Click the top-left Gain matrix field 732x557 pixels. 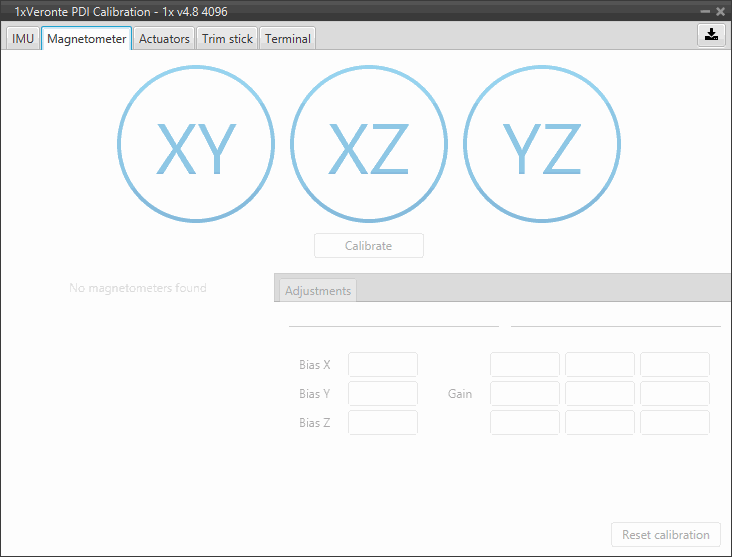(525, 365)
